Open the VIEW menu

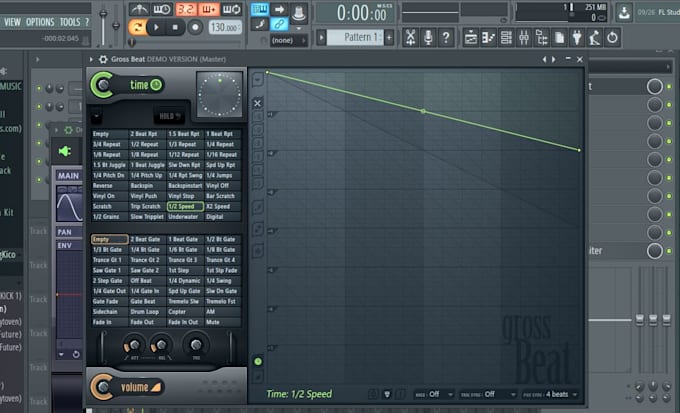[12, 22]
